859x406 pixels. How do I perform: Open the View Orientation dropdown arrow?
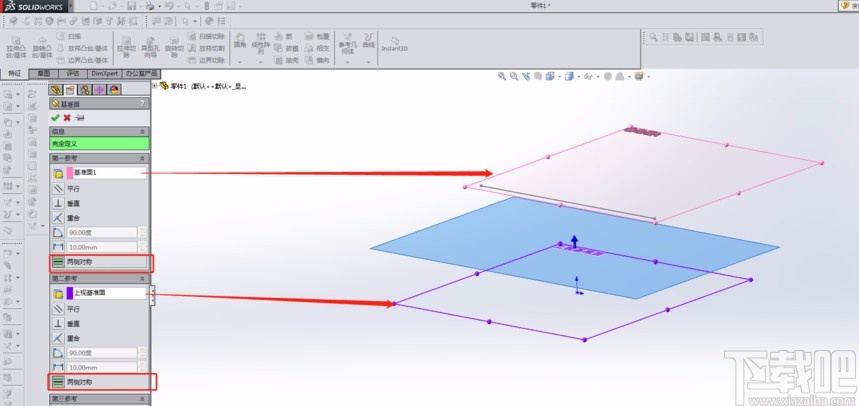pos(559,77)
